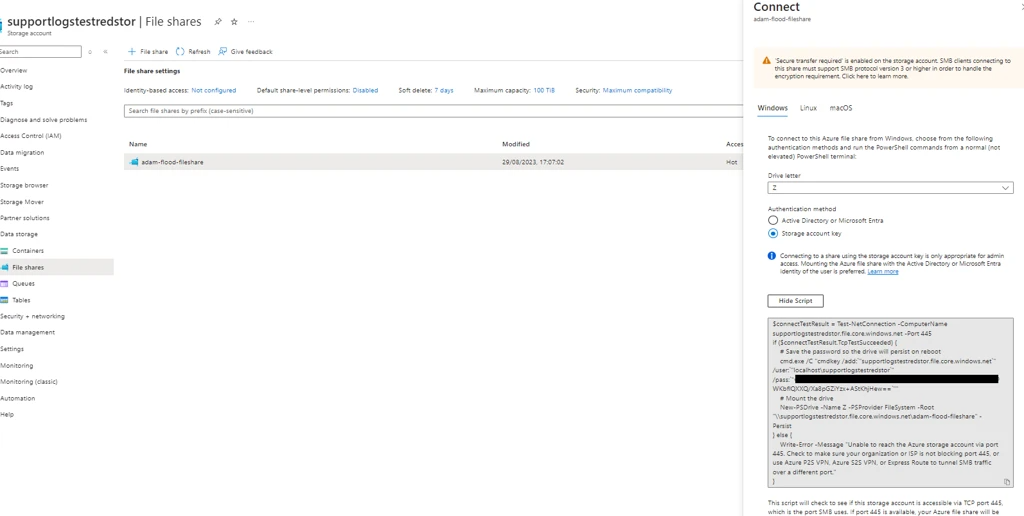Viewport: 1024px width, 516px height.
Task: Click the Hot access tier cell
Action: tap(731, 162)
